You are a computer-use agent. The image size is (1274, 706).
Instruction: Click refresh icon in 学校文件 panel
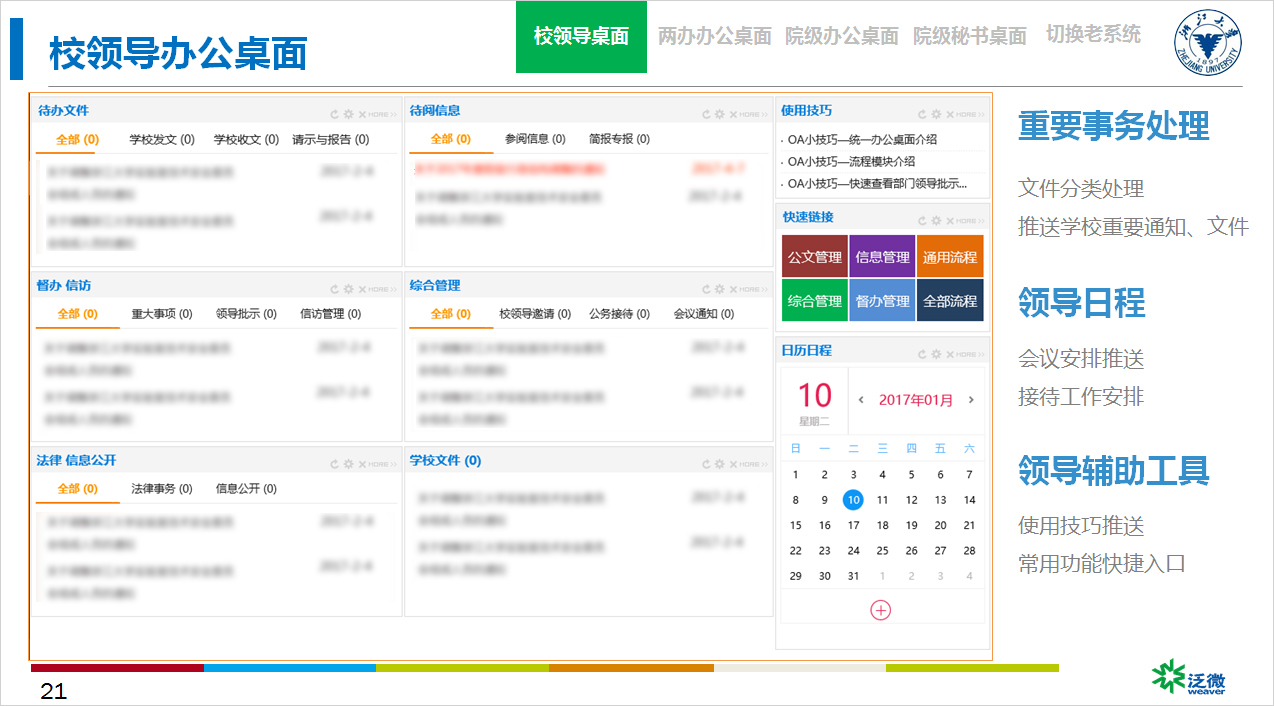tap(706, 465)
